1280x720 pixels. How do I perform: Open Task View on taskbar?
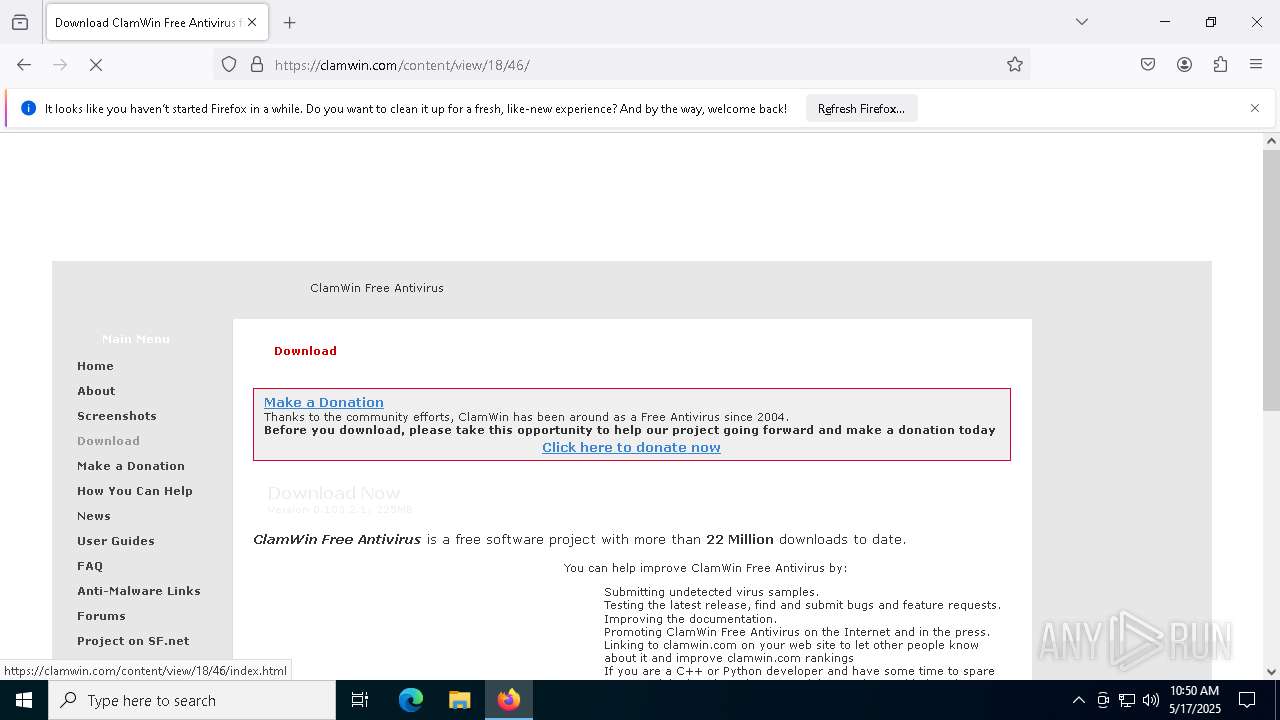tap(360, 700)
